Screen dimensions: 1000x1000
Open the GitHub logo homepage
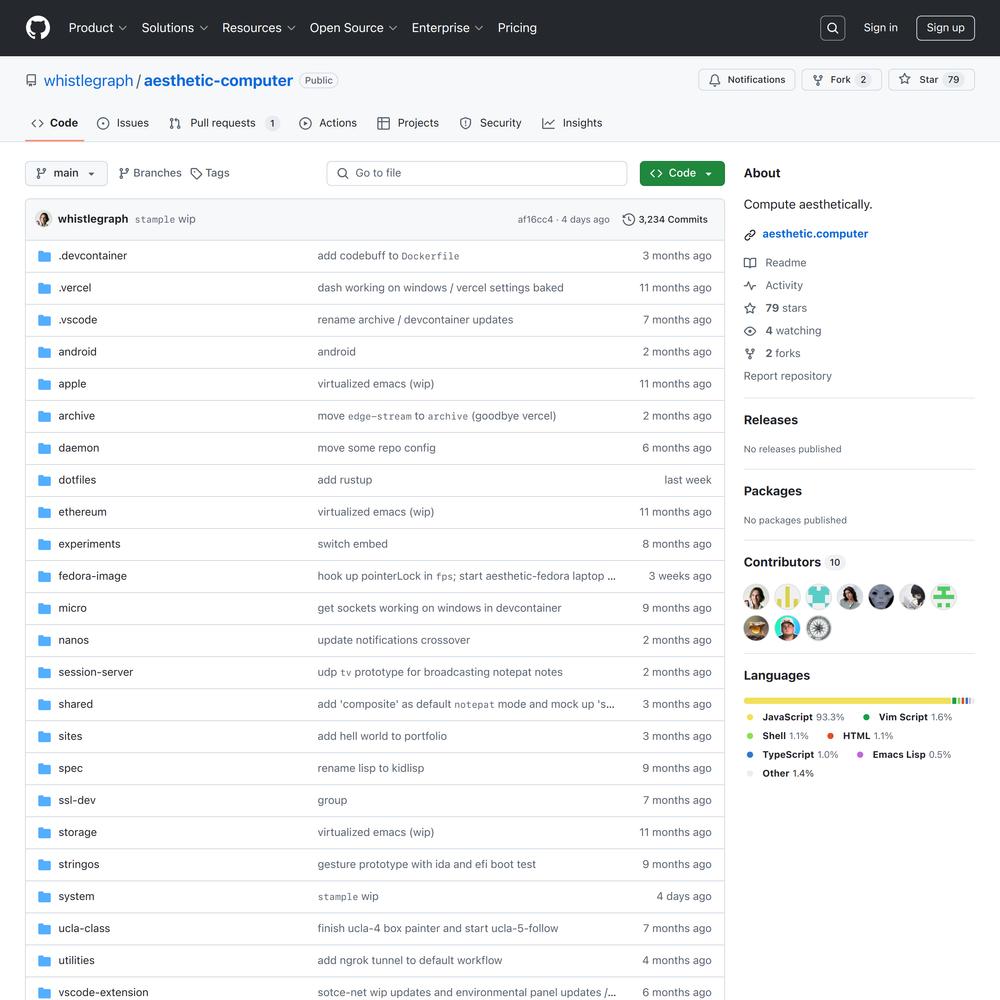point(38,28)
